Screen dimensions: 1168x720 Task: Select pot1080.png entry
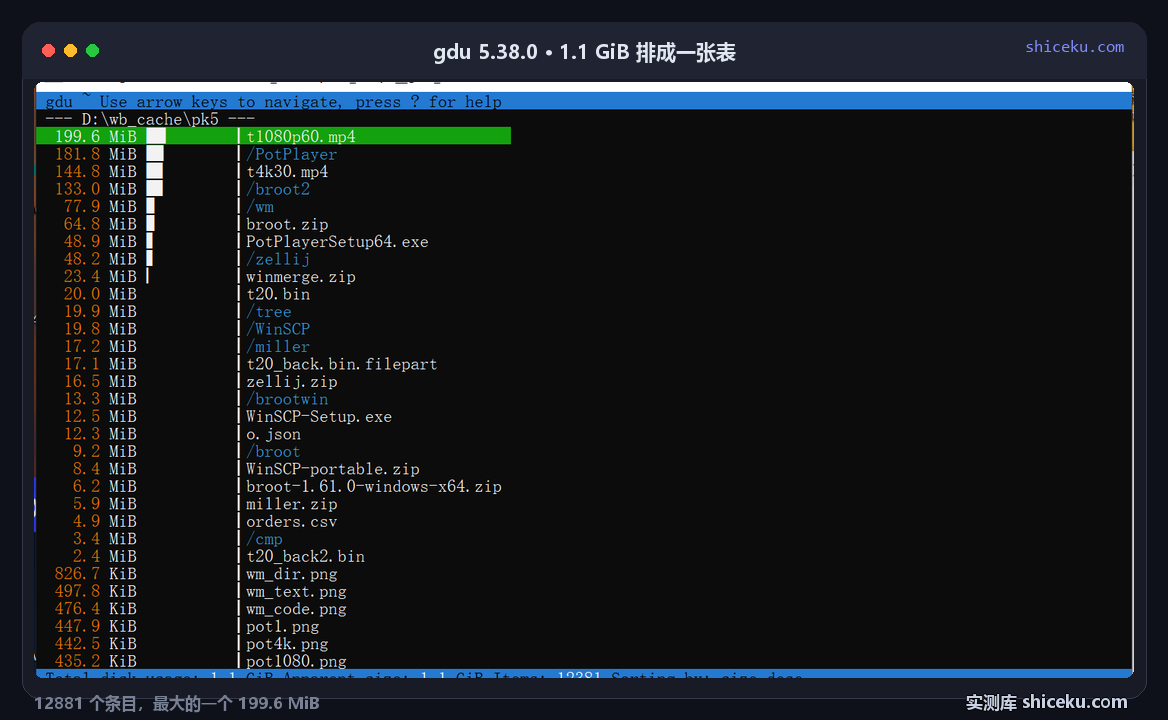pyautogui.click(x=296, y=661)
